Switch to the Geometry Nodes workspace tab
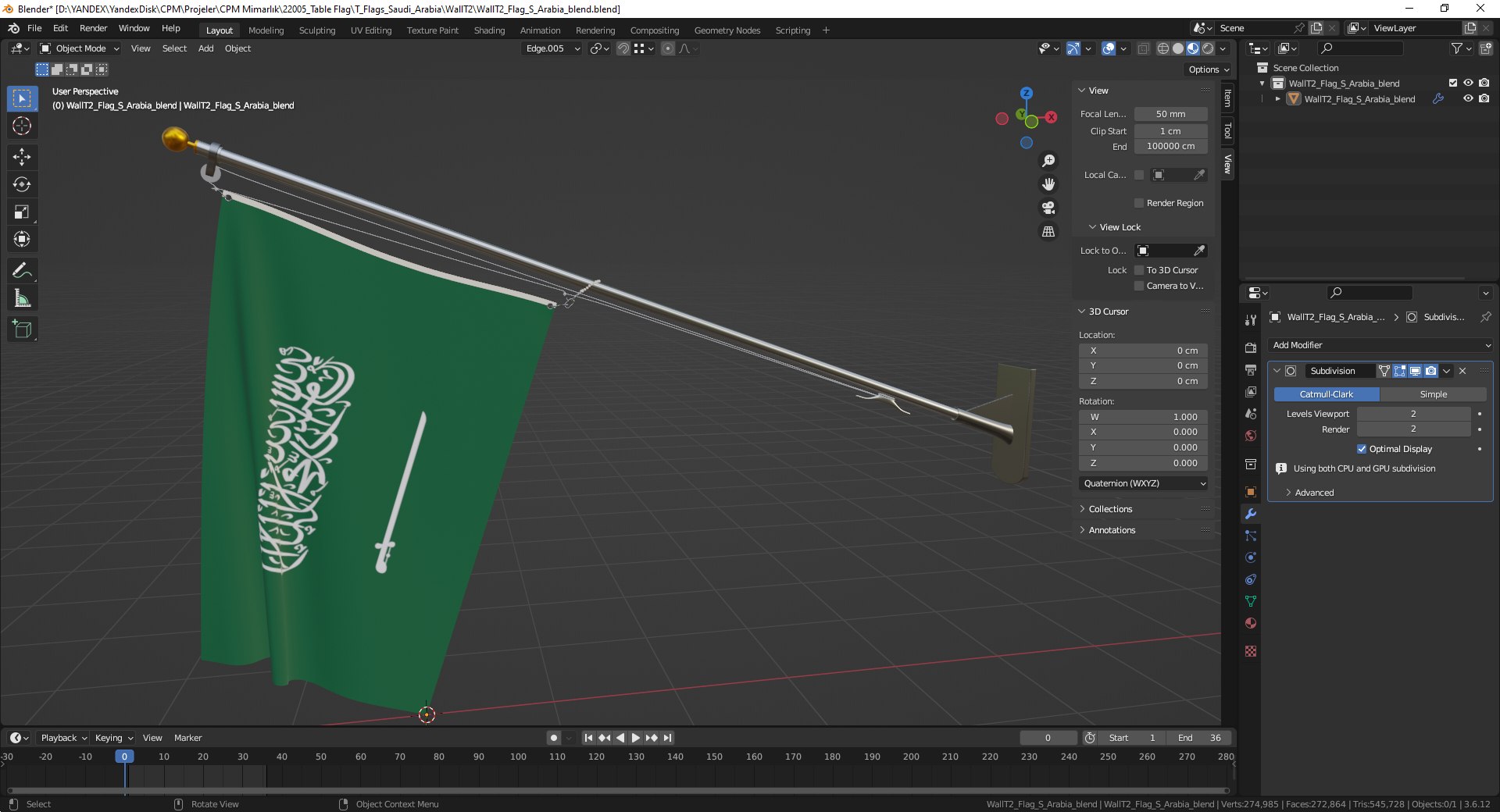Screen dimensions: 1500x812 point(727,30)
